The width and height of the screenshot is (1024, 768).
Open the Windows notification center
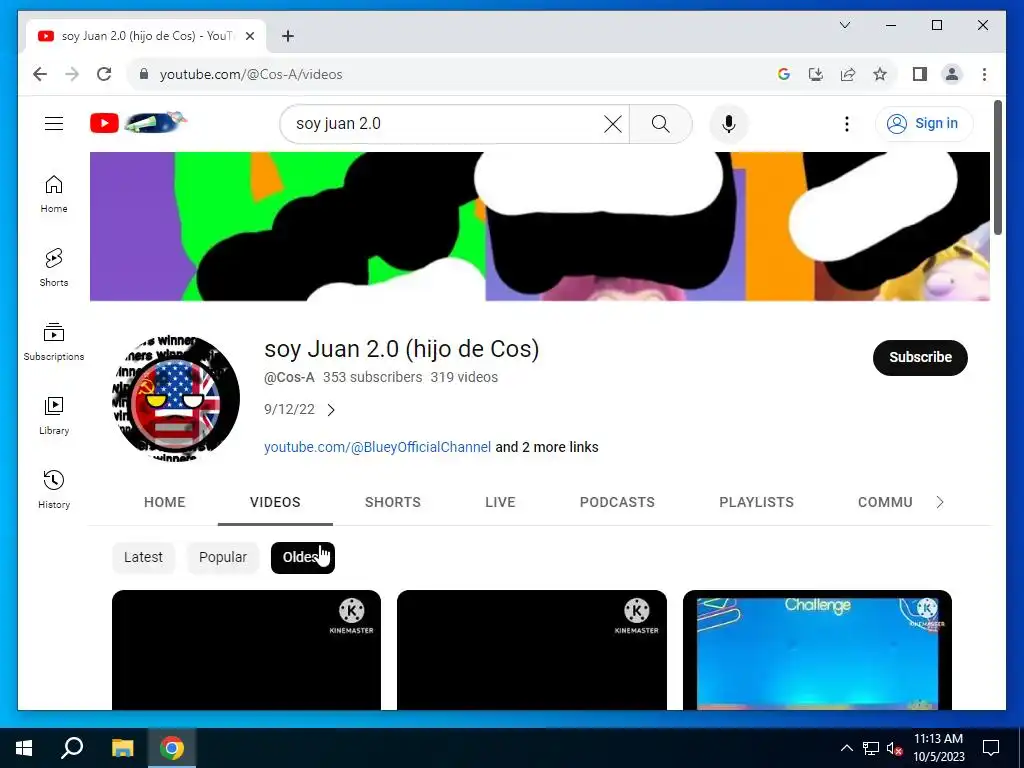point(991,748)
